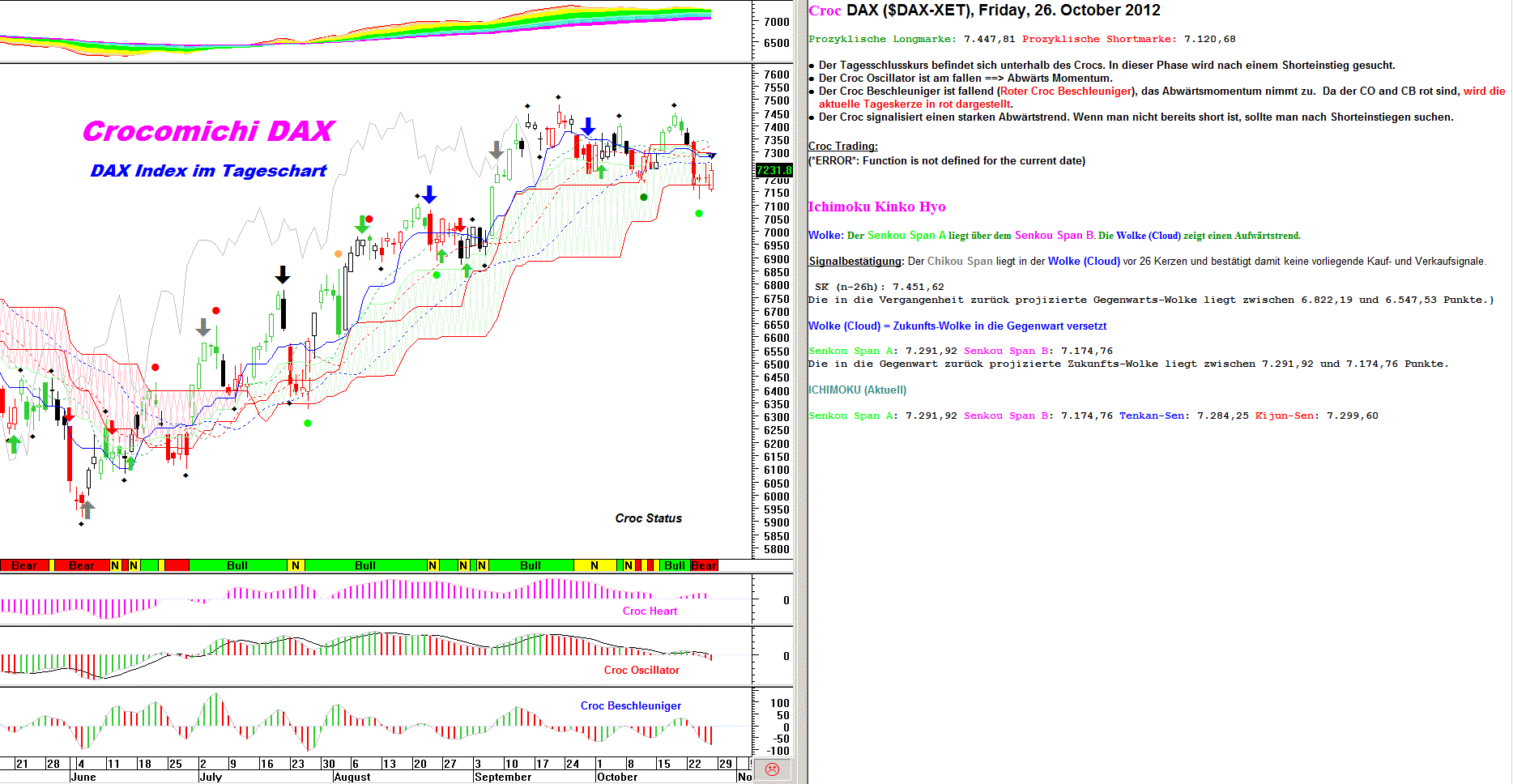The image size is (1513, 784).
Task: Click the September label on date axis
Action: (x=503, y=777)
